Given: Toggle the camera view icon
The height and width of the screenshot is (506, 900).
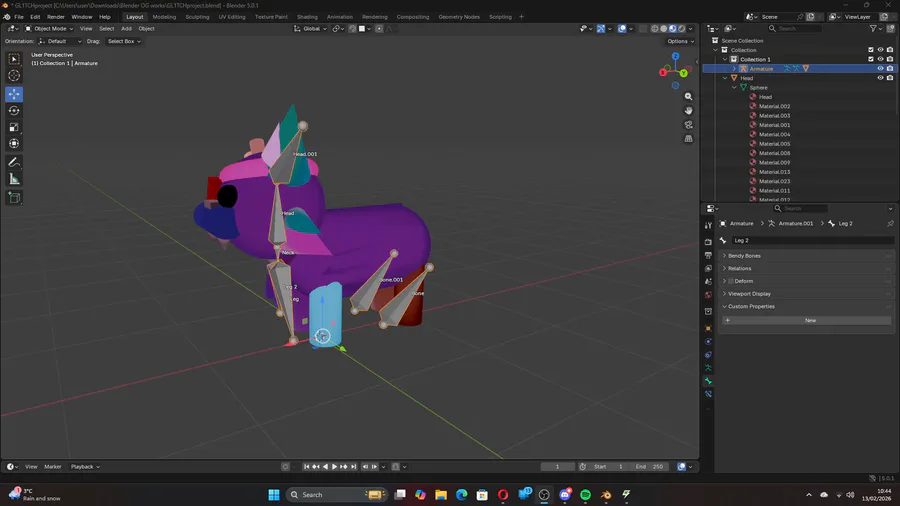Looking at the screenshot, I should point(688,124).
